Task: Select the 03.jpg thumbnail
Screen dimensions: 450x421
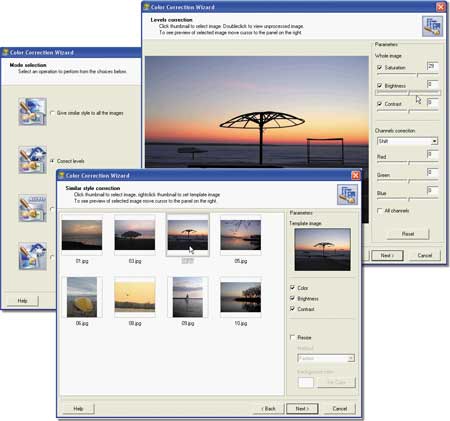Action: pyautogui.click(x=135, y=235)
